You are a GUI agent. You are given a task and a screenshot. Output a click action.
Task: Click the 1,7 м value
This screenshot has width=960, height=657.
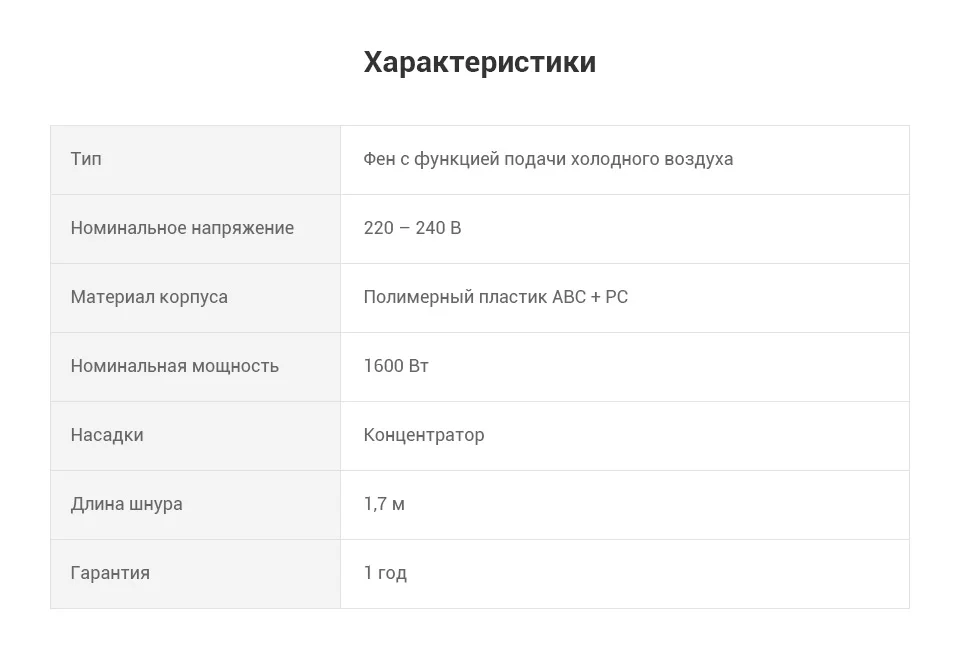pos(384,505)
